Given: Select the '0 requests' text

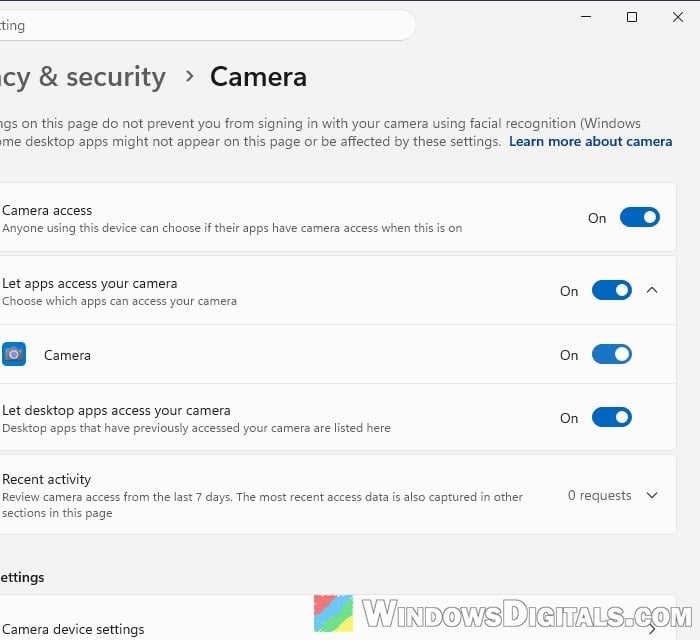Looking at the screenshot, I should (599, 495).
